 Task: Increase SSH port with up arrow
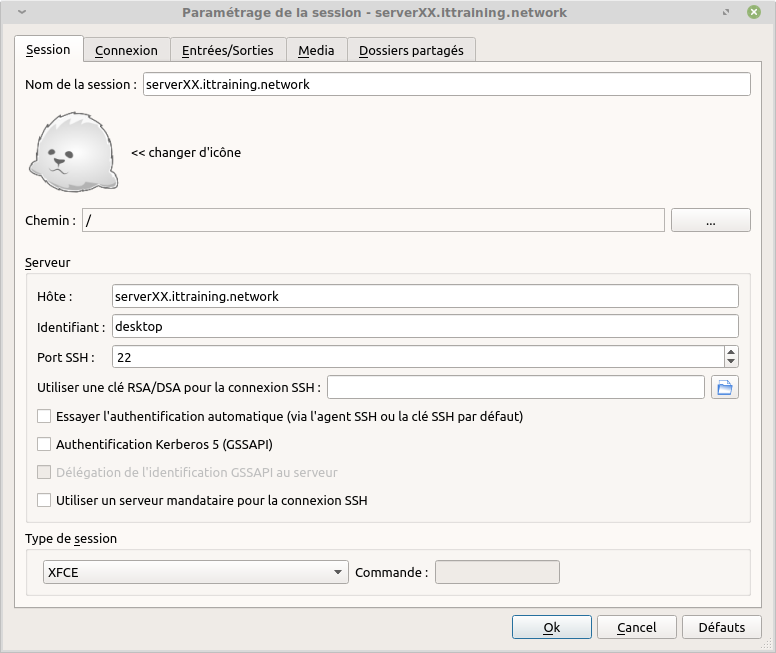[x=731, y=351]
